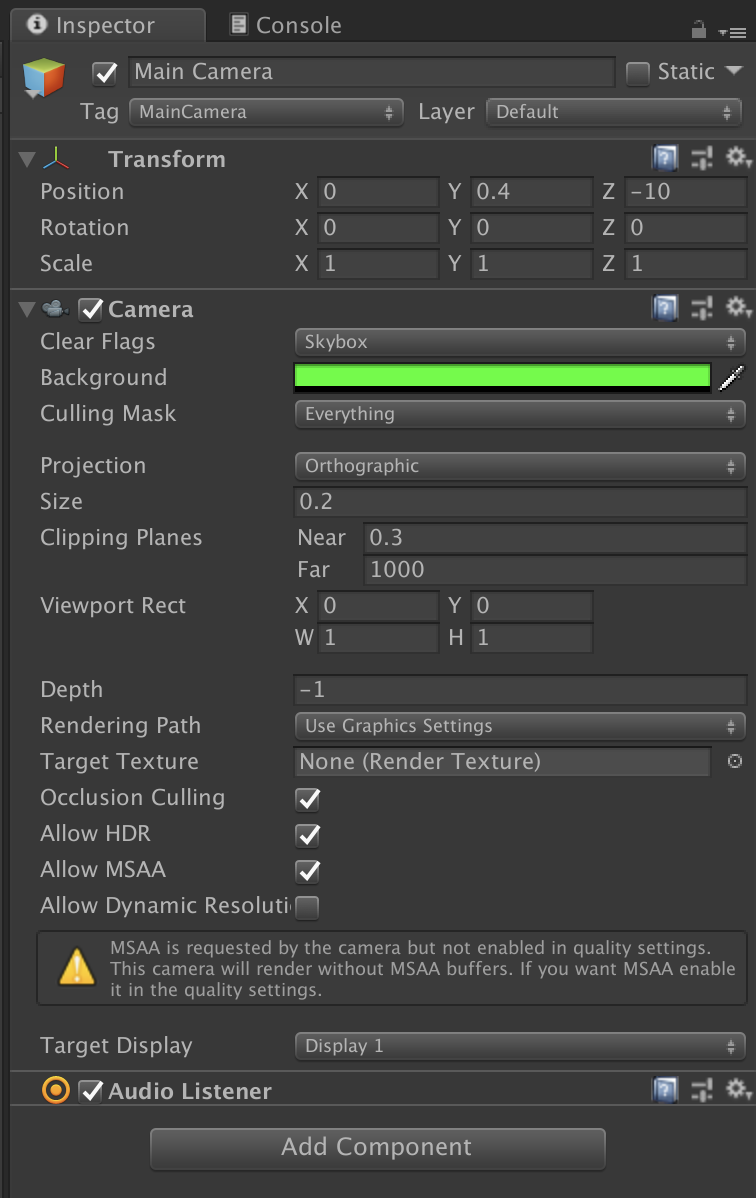Click the Camera preset sliders icon

pos(702,308)
